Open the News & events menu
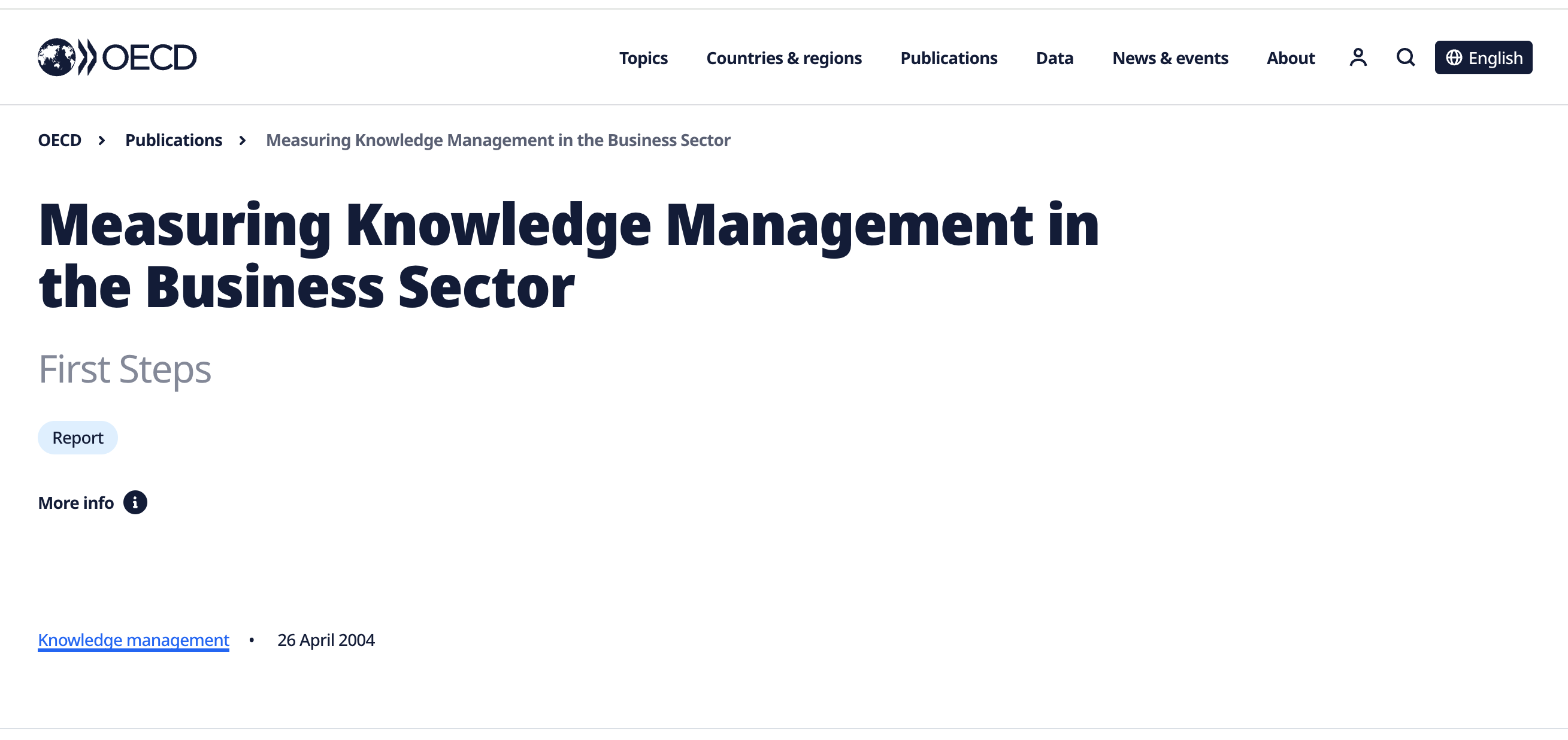 pyautogui.click(x=1170, y=58)
